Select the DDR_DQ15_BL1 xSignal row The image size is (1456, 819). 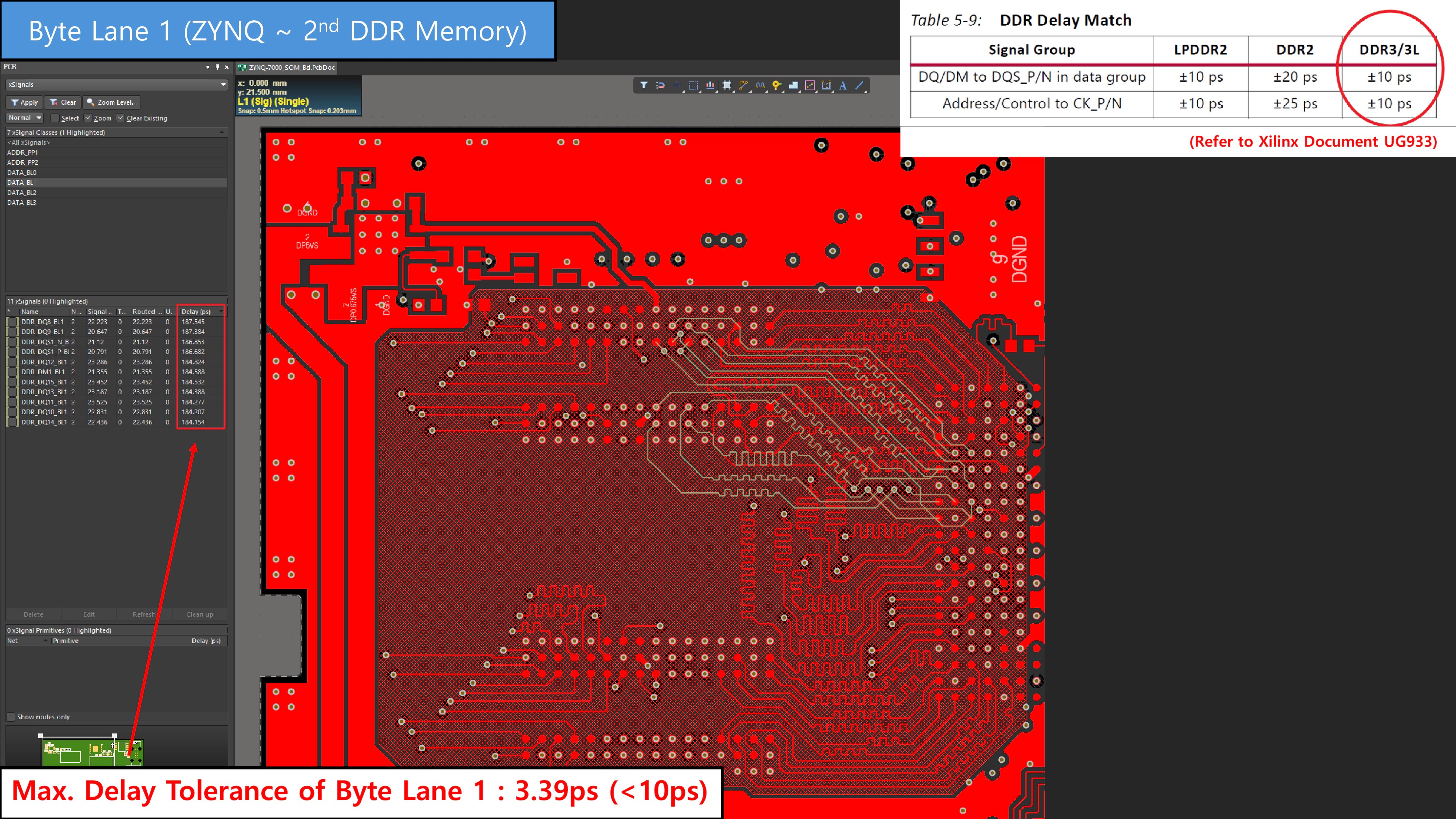click(x=116, y=382)
